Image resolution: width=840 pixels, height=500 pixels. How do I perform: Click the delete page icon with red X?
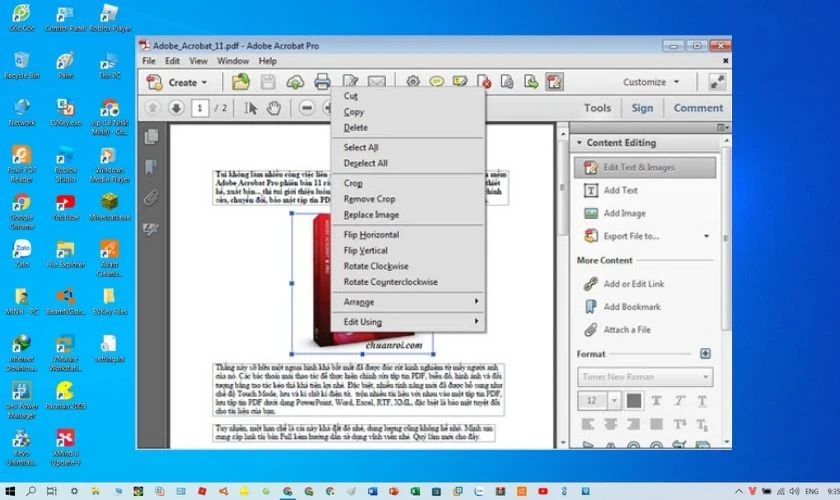click(484, 81)
